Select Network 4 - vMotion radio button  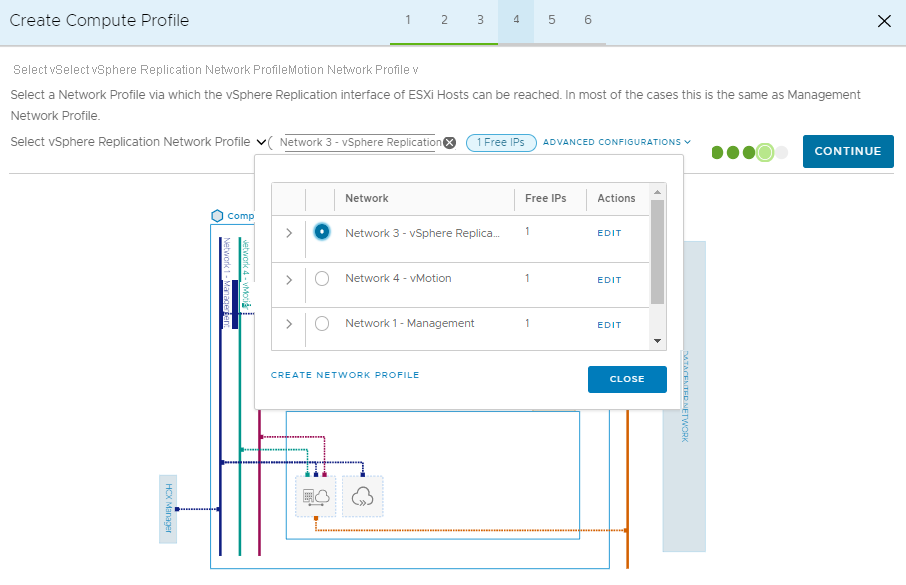(322, 279)
